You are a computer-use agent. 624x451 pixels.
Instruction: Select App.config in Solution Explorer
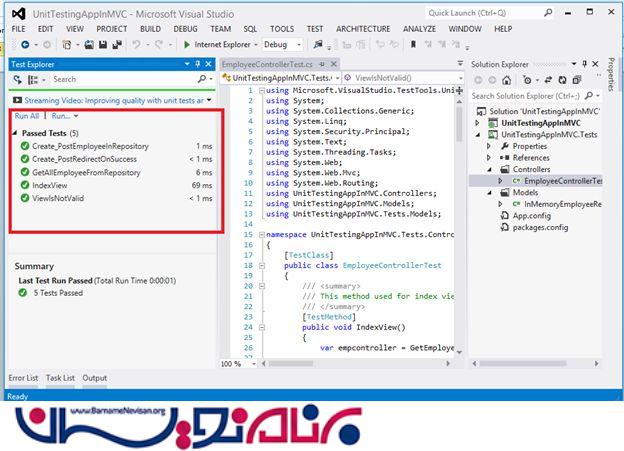tap(532, 216)
